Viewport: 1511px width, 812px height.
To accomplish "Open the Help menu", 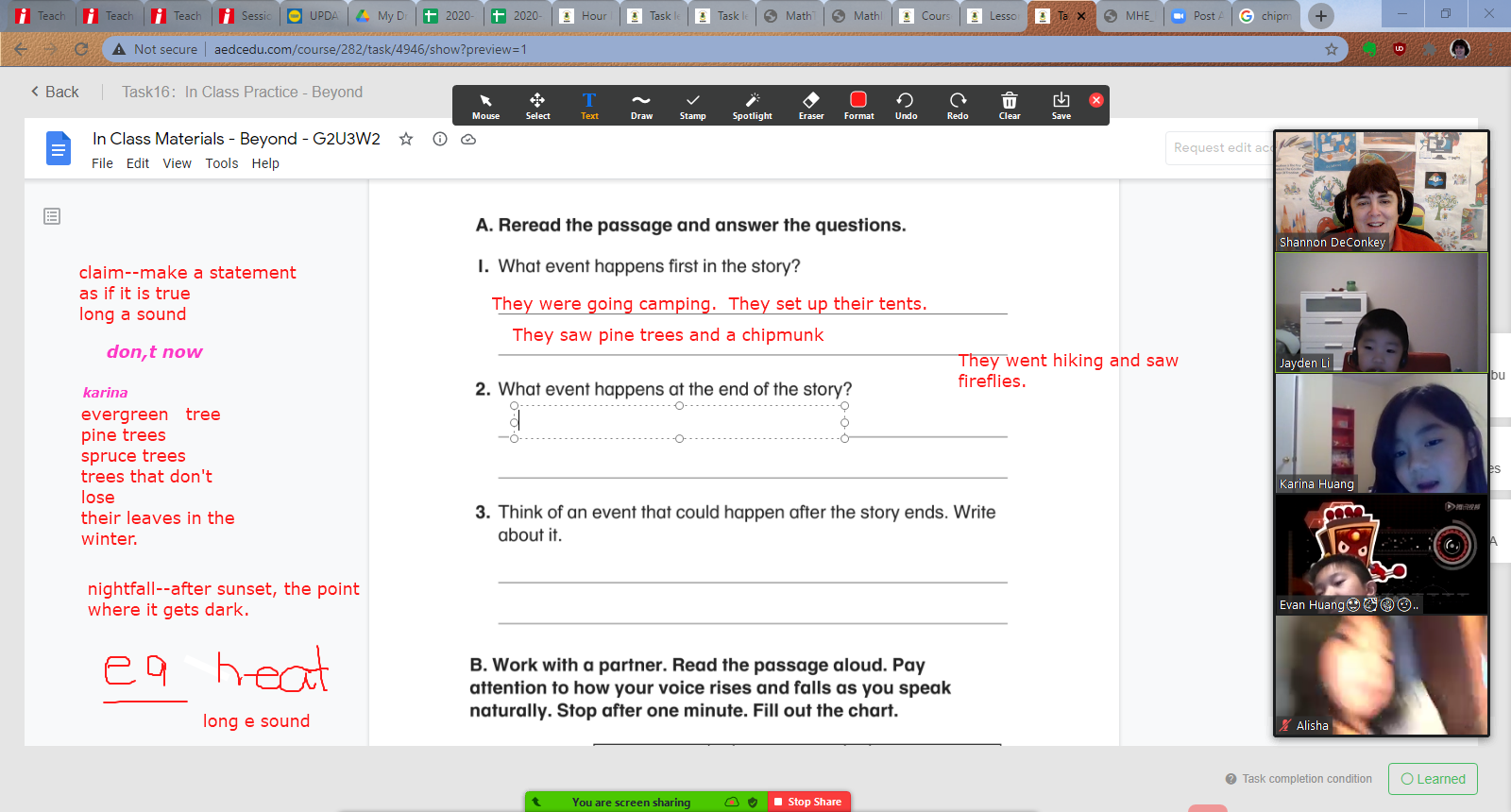I will coord(265,163).
